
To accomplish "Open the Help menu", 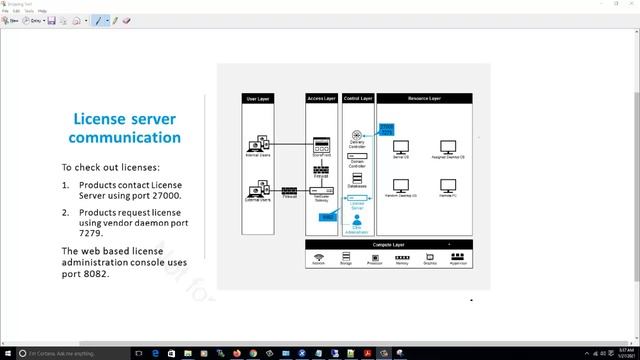I will [x=42, y=11].
